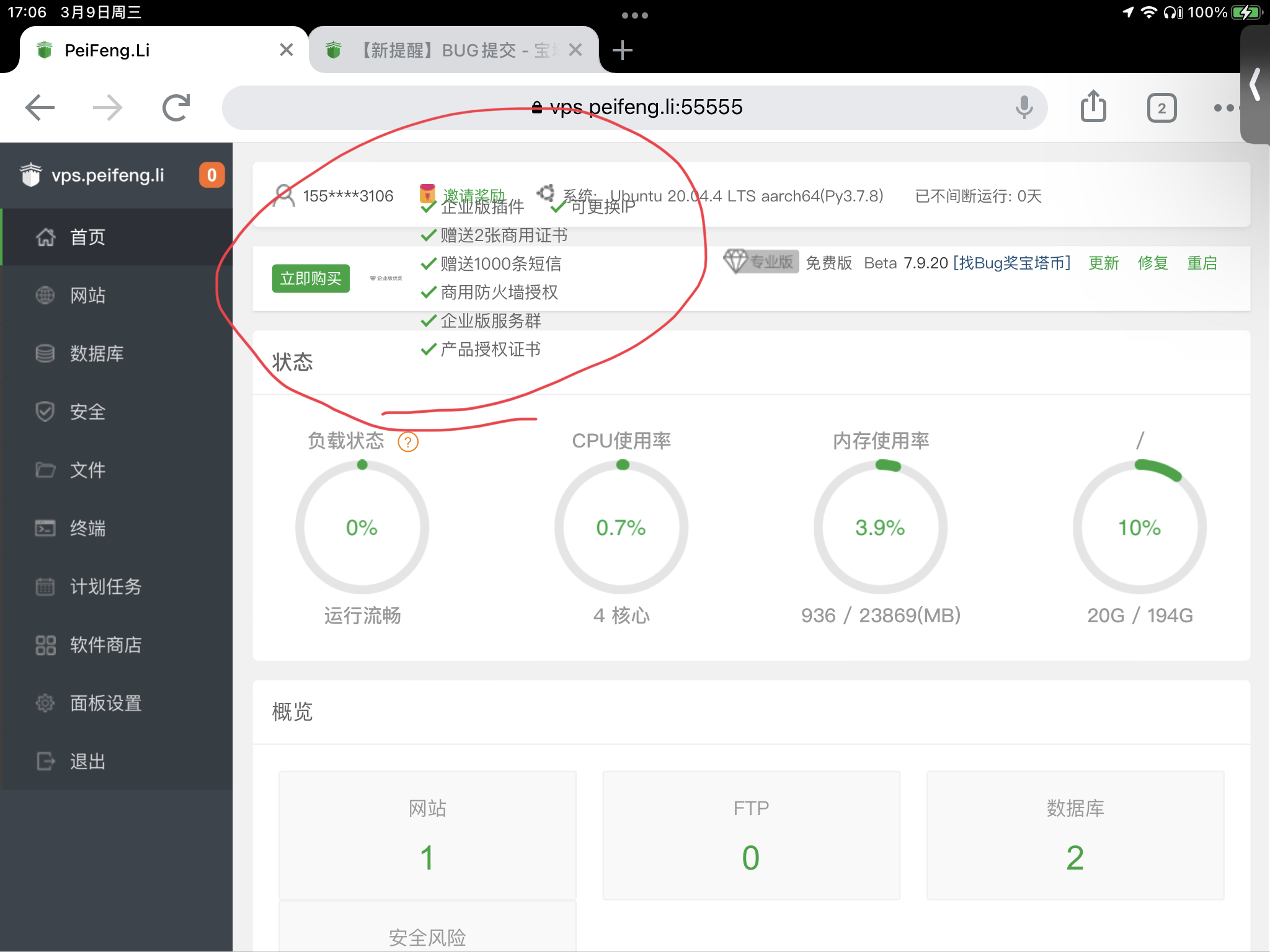This screenshot has height=952, width=1270.
Task: Click the grid icon beside 软件商店
Action: coord(45,645)
